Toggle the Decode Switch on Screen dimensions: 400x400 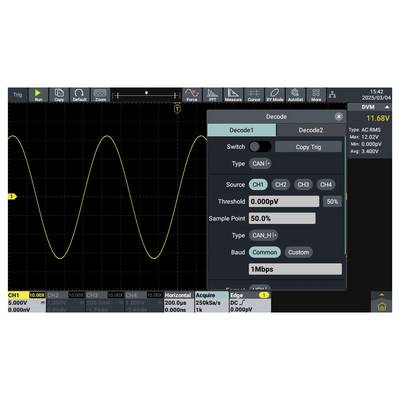click(260, 147)
